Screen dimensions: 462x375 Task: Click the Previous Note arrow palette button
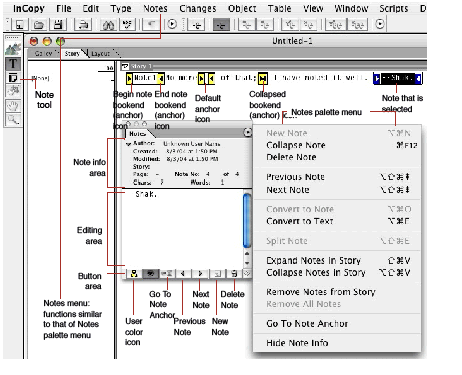[x=182, y=274]
